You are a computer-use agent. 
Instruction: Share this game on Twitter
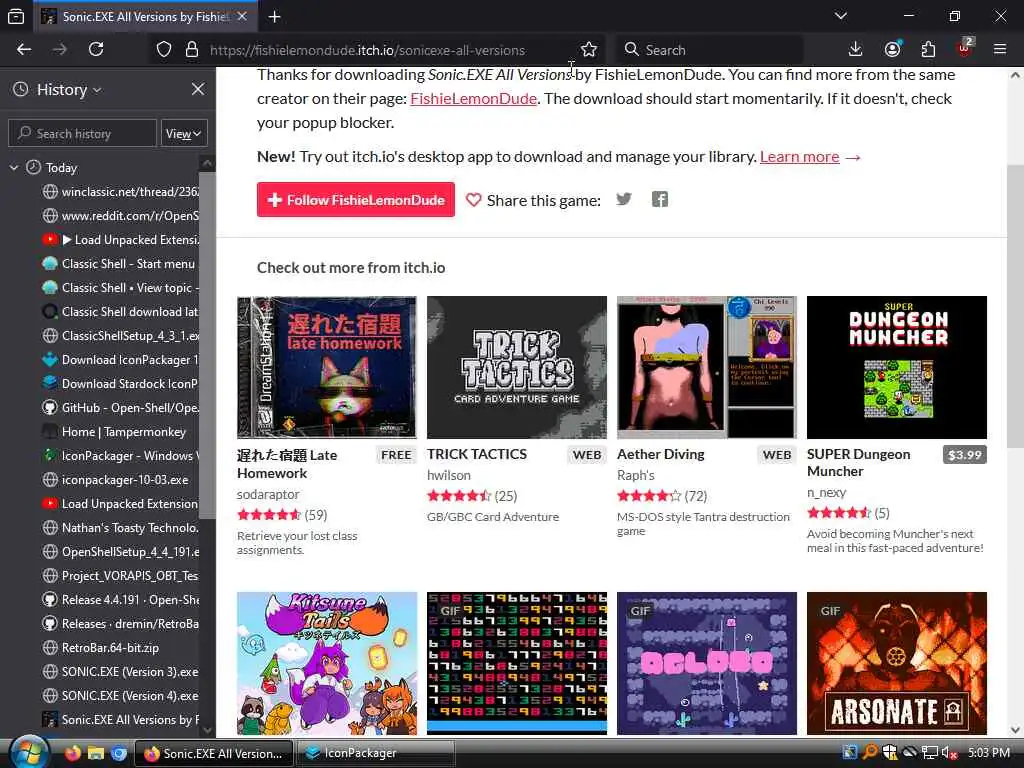[624, 199]
